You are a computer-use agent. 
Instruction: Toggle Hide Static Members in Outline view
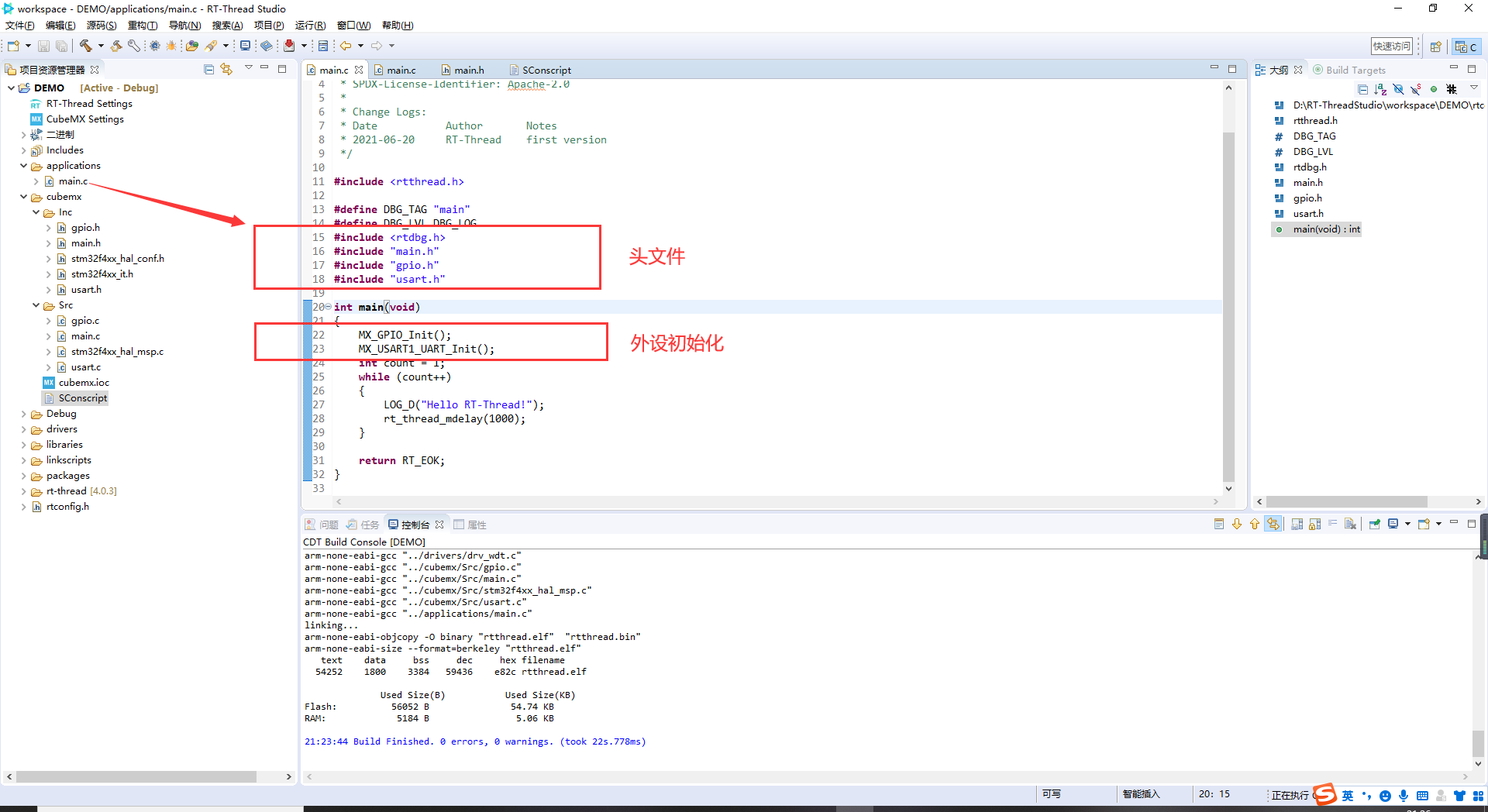1415,89
